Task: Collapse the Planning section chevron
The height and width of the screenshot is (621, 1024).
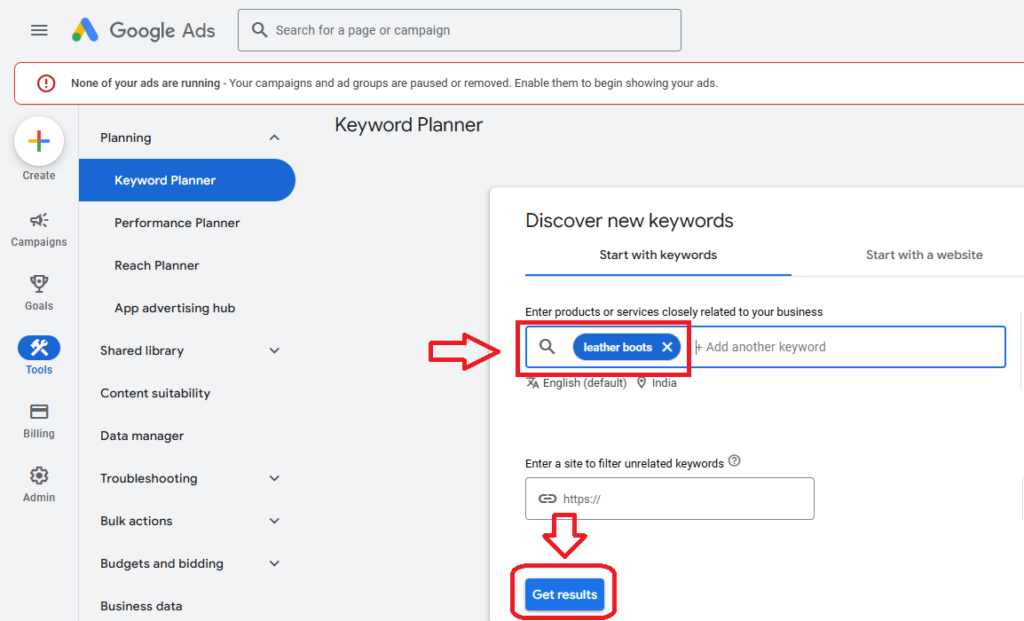Action: point(274,138)
